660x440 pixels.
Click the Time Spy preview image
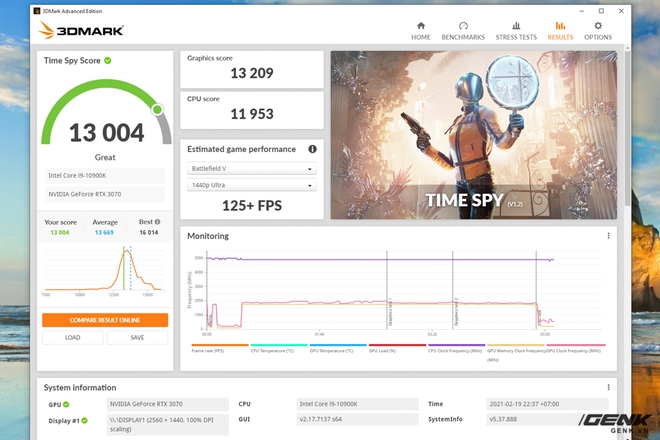pos(474,135)
